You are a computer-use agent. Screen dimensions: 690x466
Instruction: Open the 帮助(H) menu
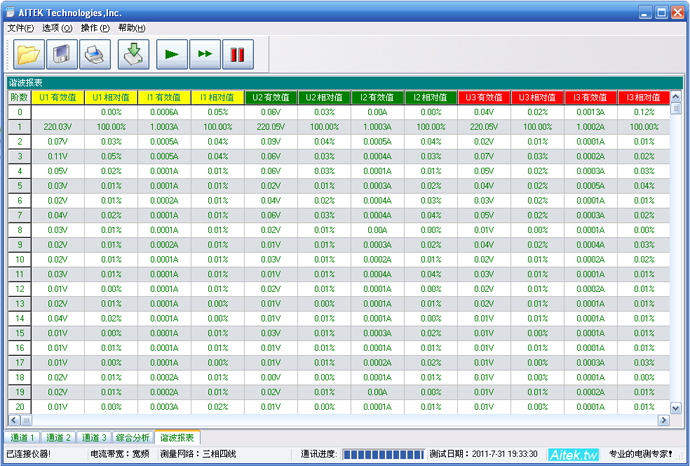[132, 28]
